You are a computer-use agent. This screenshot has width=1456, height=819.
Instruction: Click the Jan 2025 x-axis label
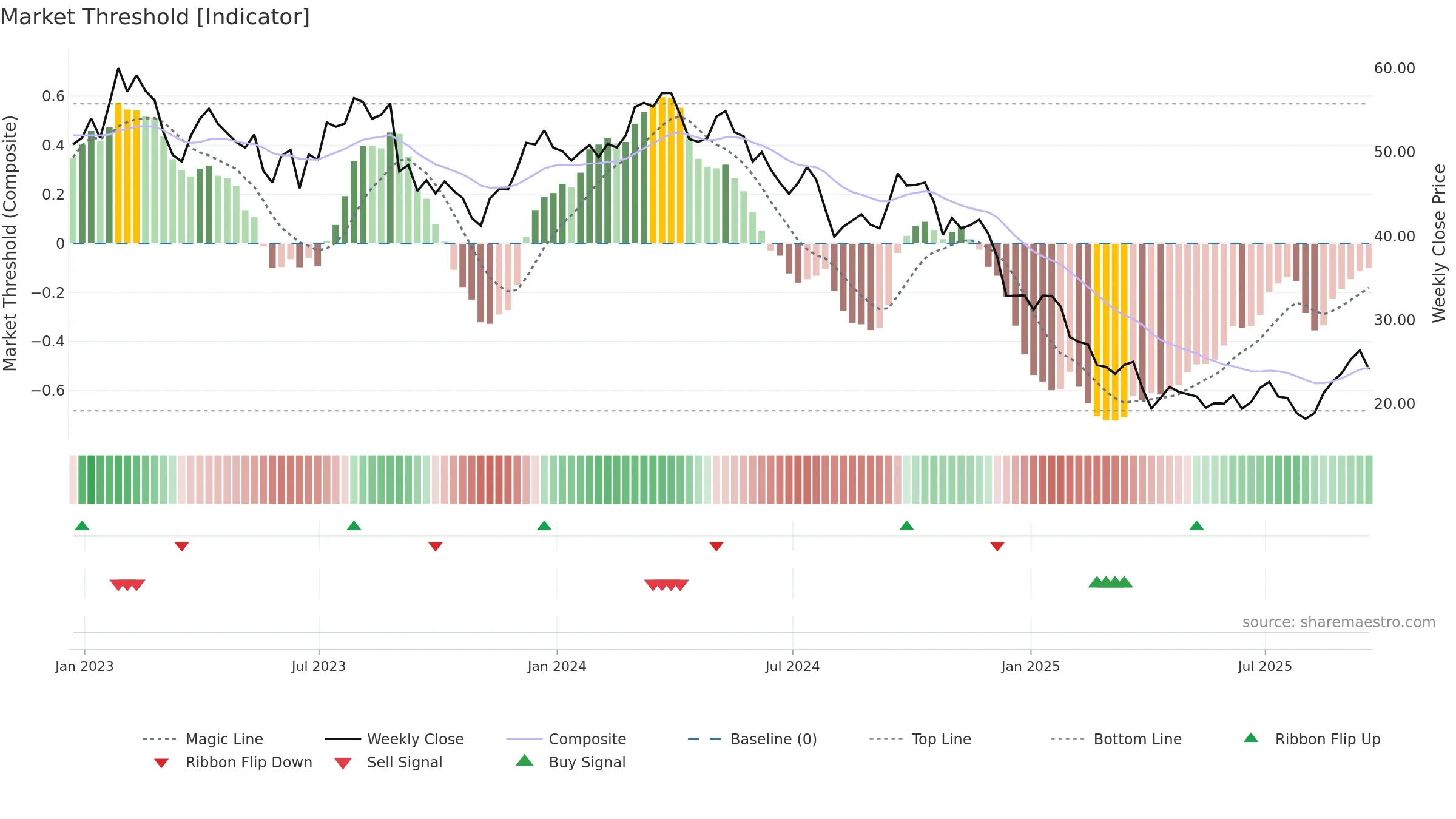1031,666
